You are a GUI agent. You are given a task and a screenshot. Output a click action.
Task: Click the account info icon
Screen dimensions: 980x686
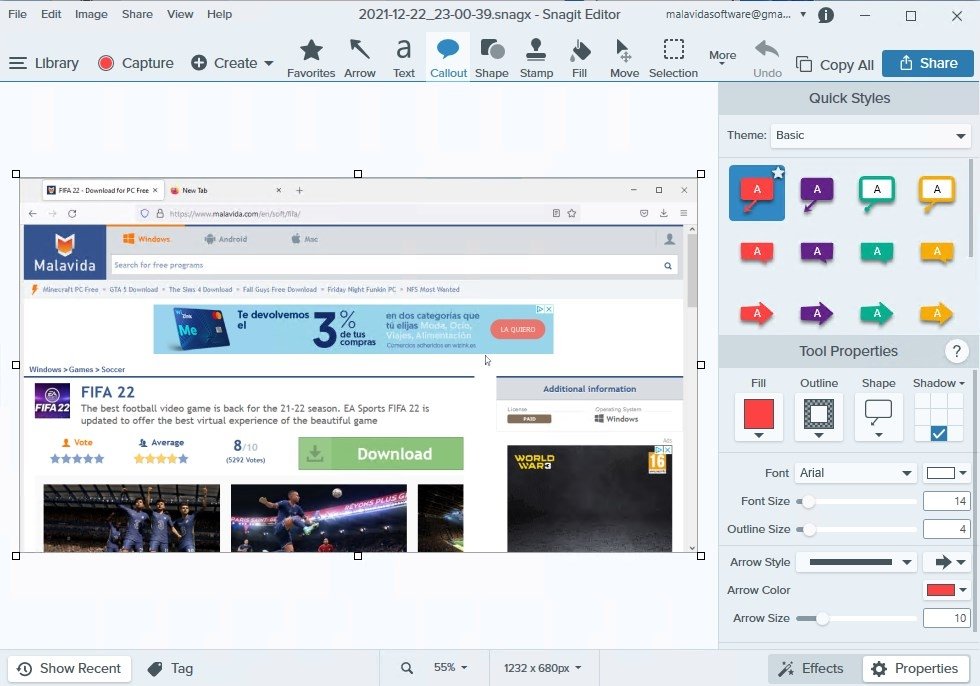(826, 15)
